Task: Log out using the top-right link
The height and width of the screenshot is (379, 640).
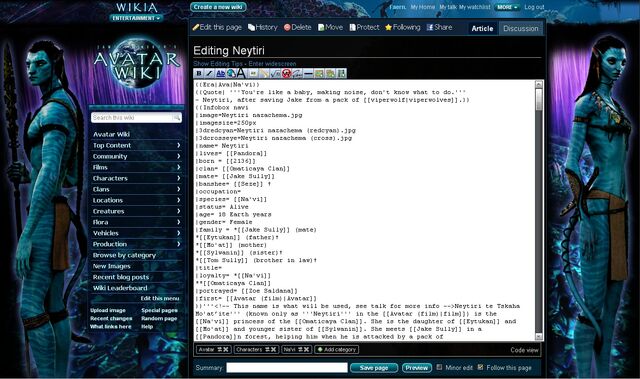Action: point(534,7)
